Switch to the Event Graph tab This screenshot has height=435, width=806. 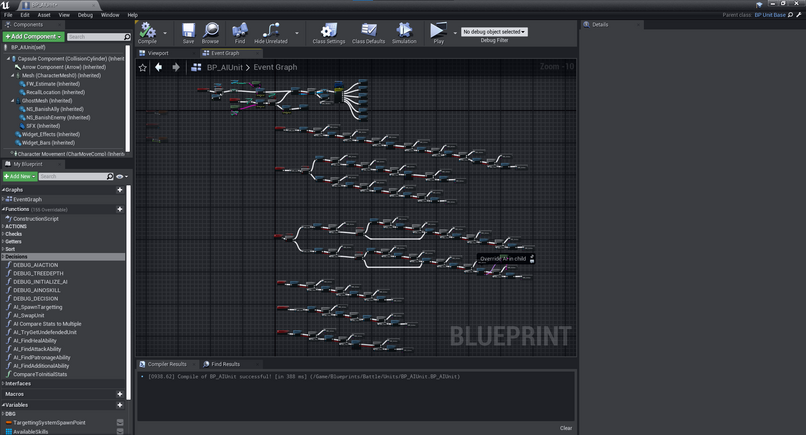tap(230, 53)
